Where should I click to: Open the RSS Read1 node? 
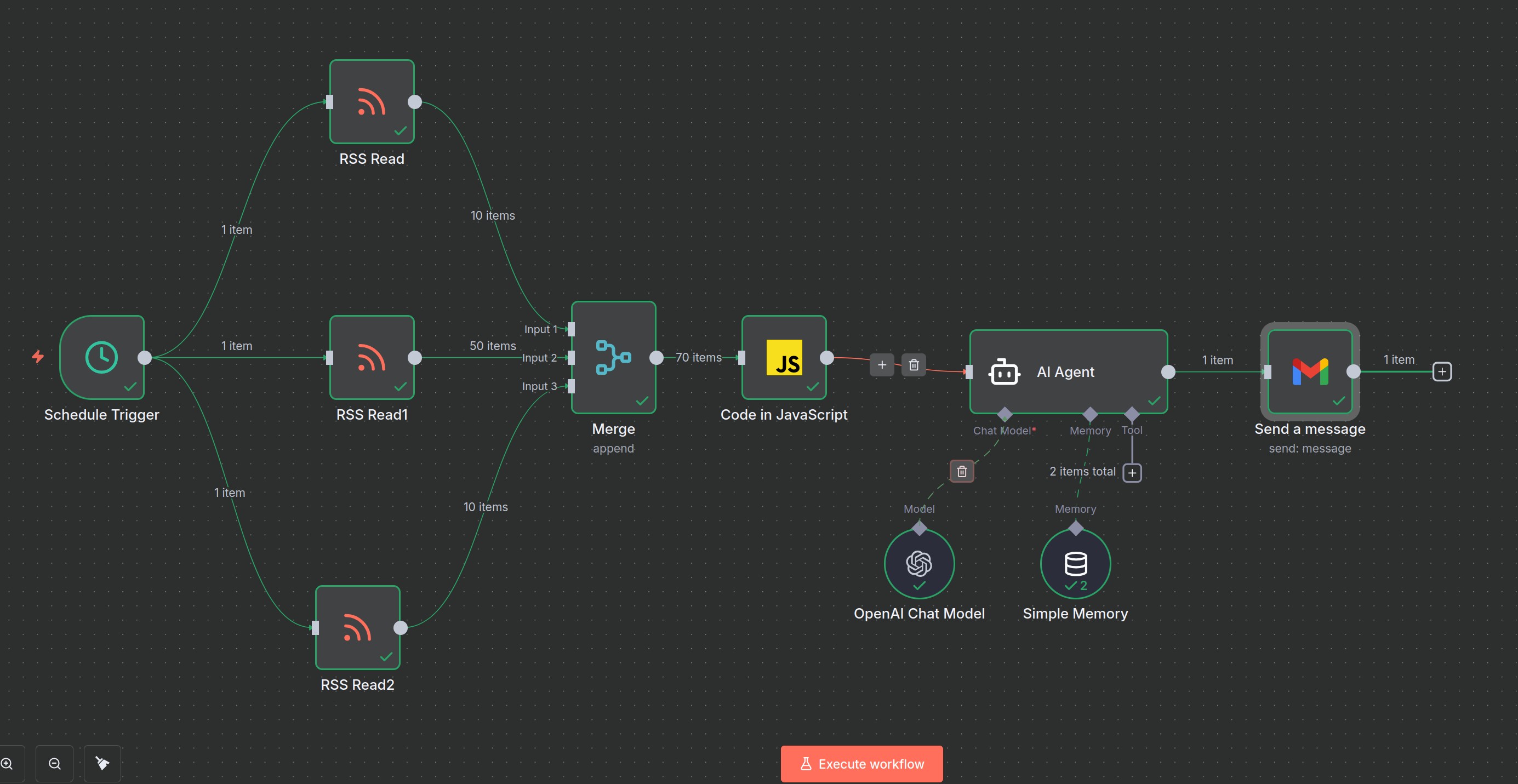372,358
